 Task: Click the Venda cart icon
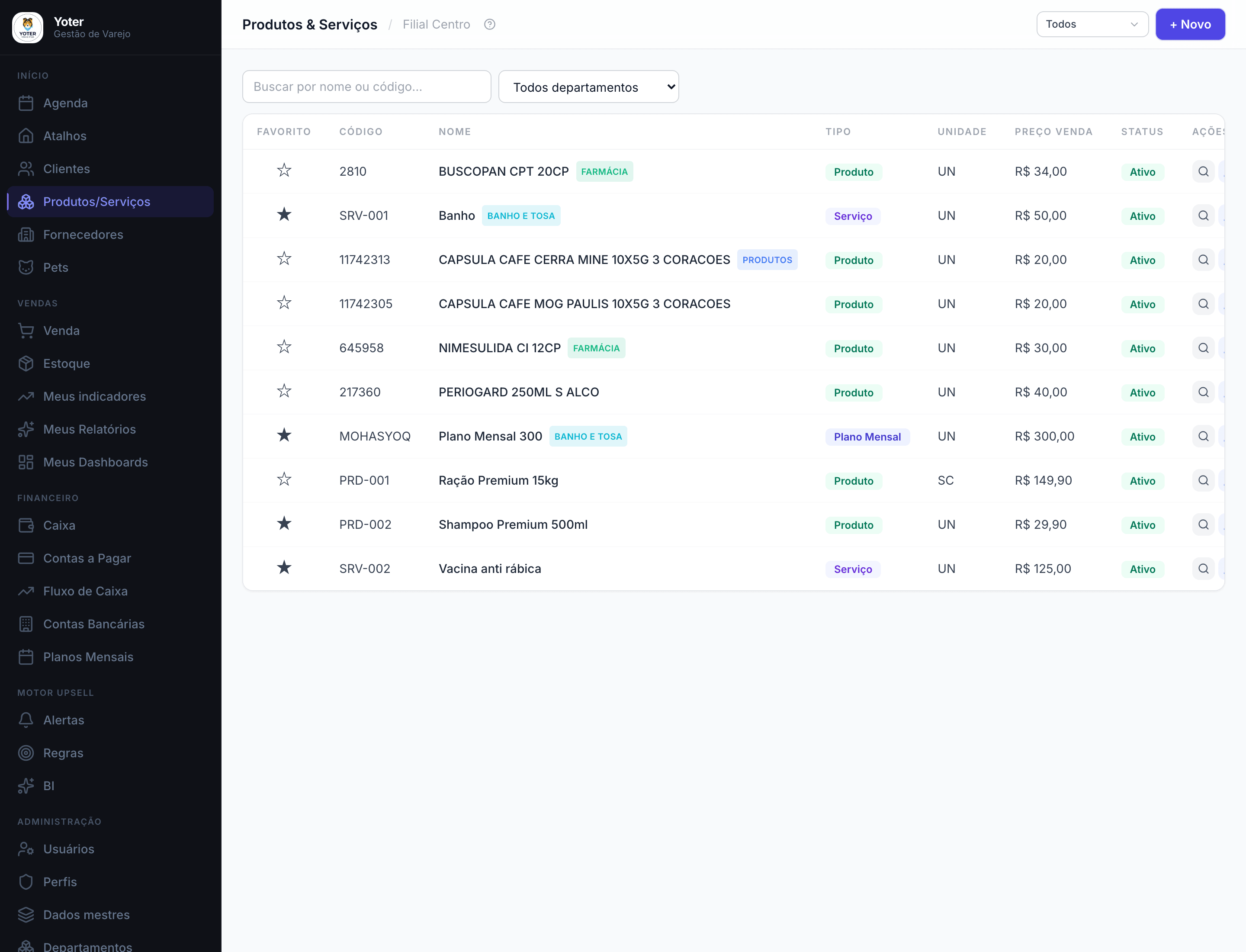(x=26, y=330)
